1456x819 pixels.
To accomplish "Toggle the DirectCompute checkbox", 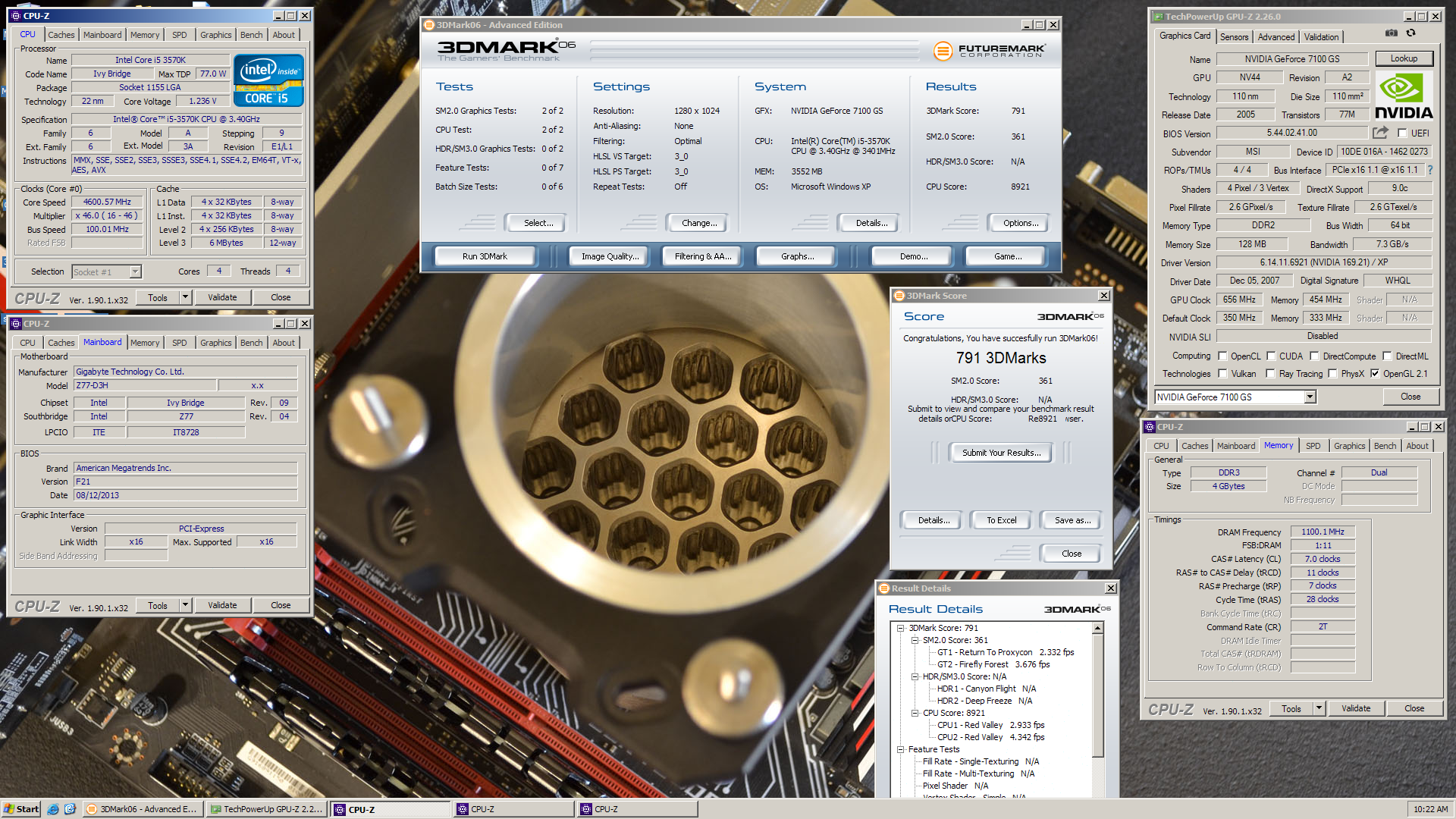I will coord(1315,356).
